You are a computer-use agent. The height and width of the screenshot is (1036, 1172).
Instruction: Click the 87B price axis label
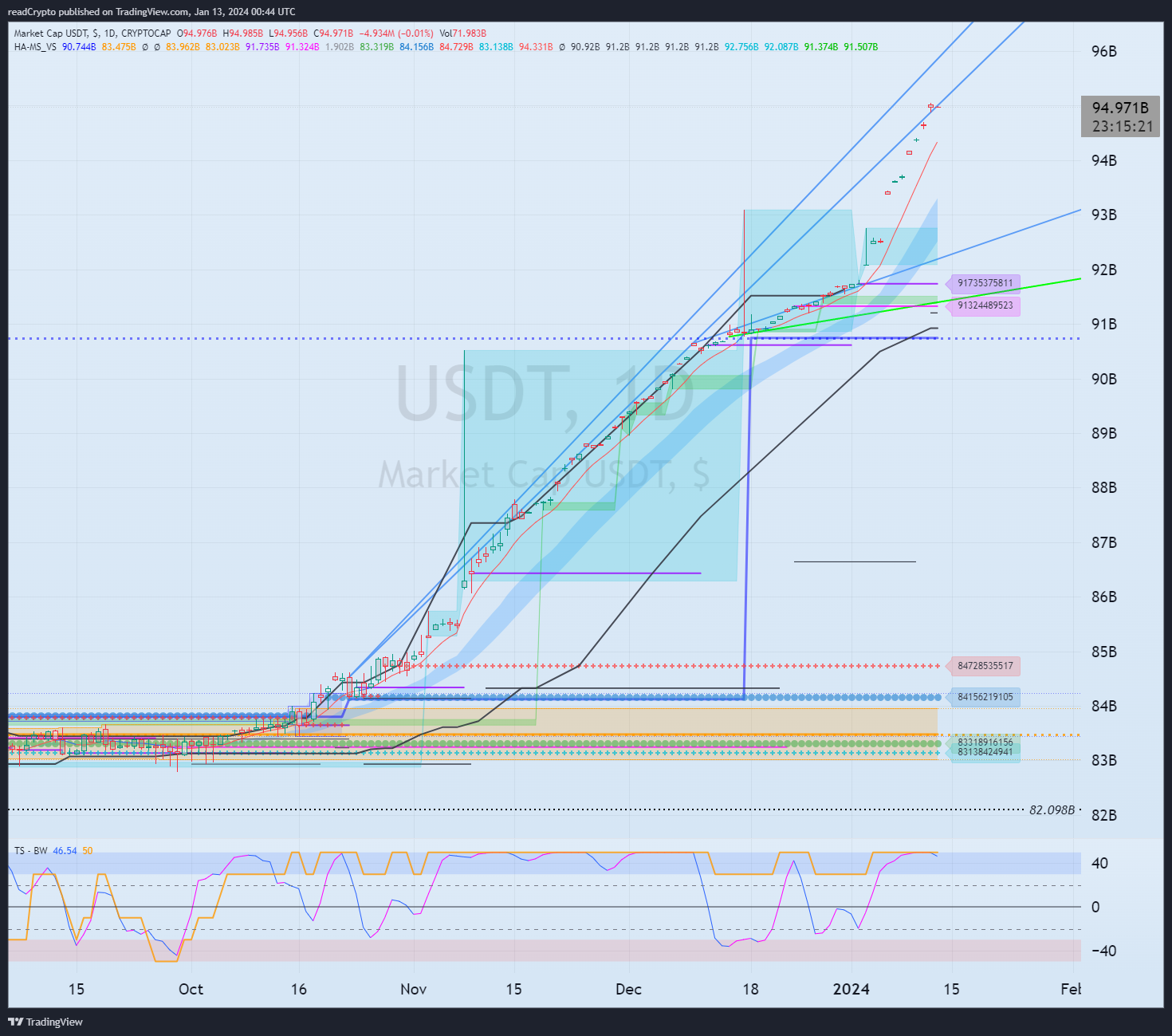pyautogui.click(x=1103, y=542)
